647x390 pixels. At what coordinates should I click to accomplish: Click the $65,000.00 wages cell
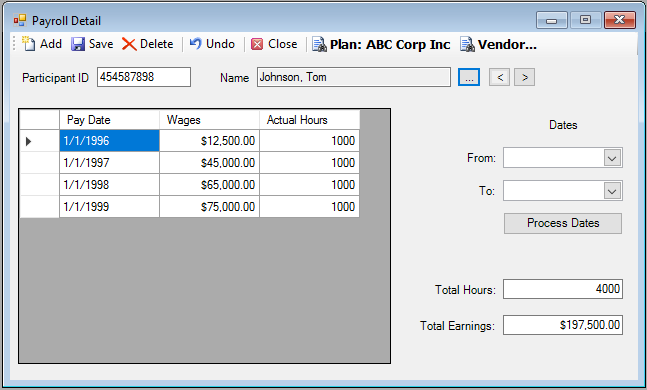[209, 184]
